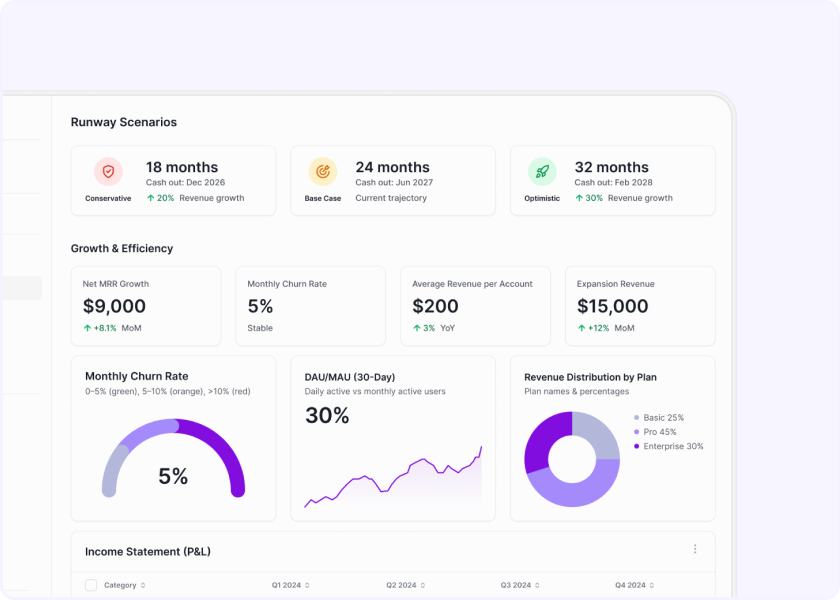
Task: Click the green up arrow beside +8.1% MoM
Action: click(x=87, y=328)
